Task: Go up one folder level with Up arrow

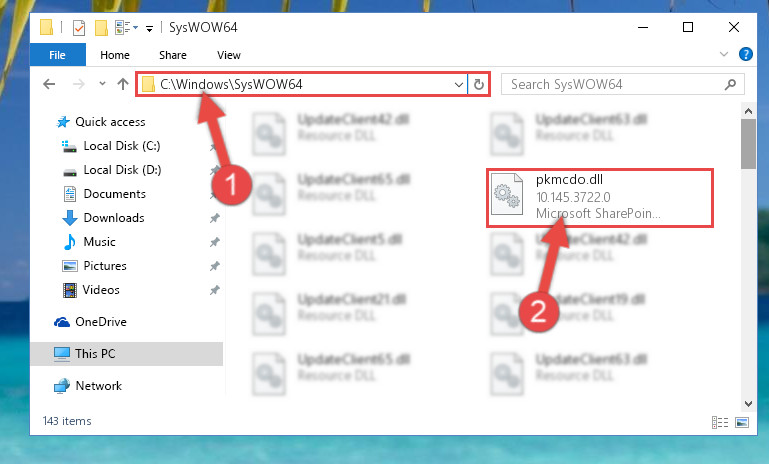Action: 123,84
